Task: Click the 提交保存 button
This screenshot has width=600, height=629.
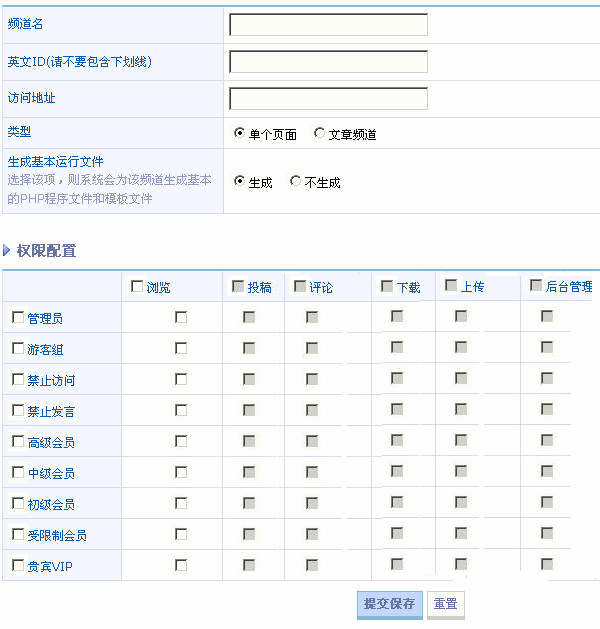Action: tap(389, 604)
